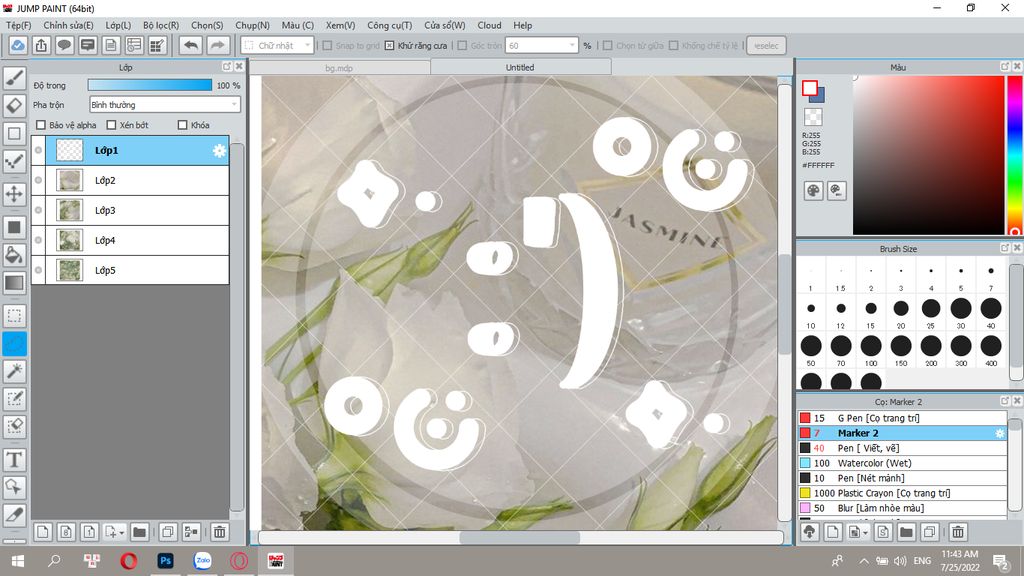Image resolution: width=1024 pixels, height=576 pixels.
Task: Open the Help menu
Action: pyautogui.click(x=522, y=25)
